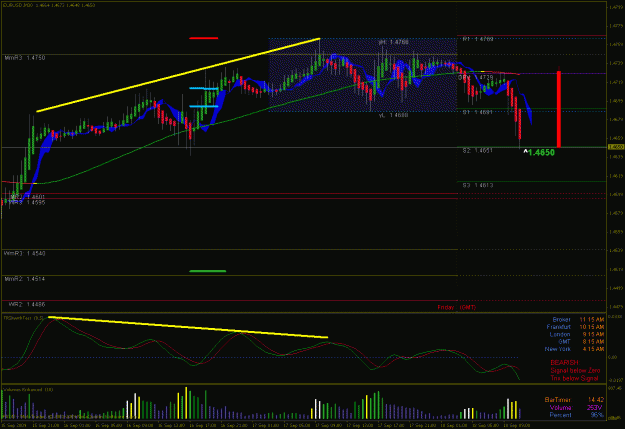The width and height of the screenshot is (625, 429).
Task: Click the MmR2 1.4514 level label
Action: (25, 279)
